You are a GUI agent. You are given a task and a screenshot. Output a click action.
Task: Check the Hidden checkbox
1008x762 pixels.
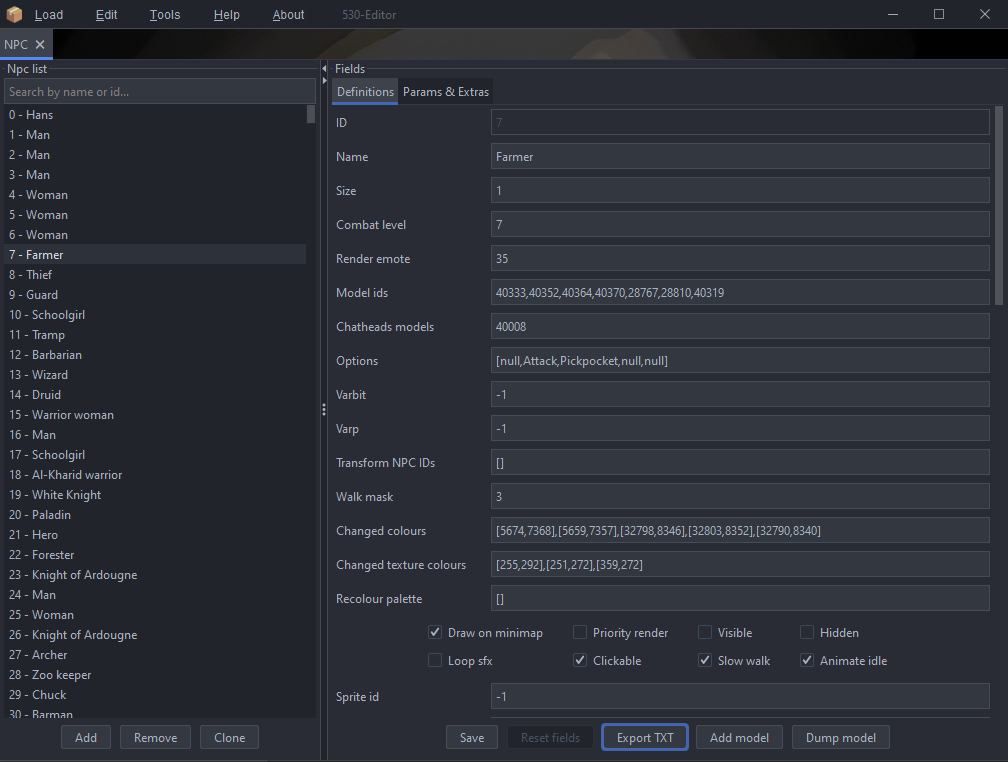tap(807, 632)
